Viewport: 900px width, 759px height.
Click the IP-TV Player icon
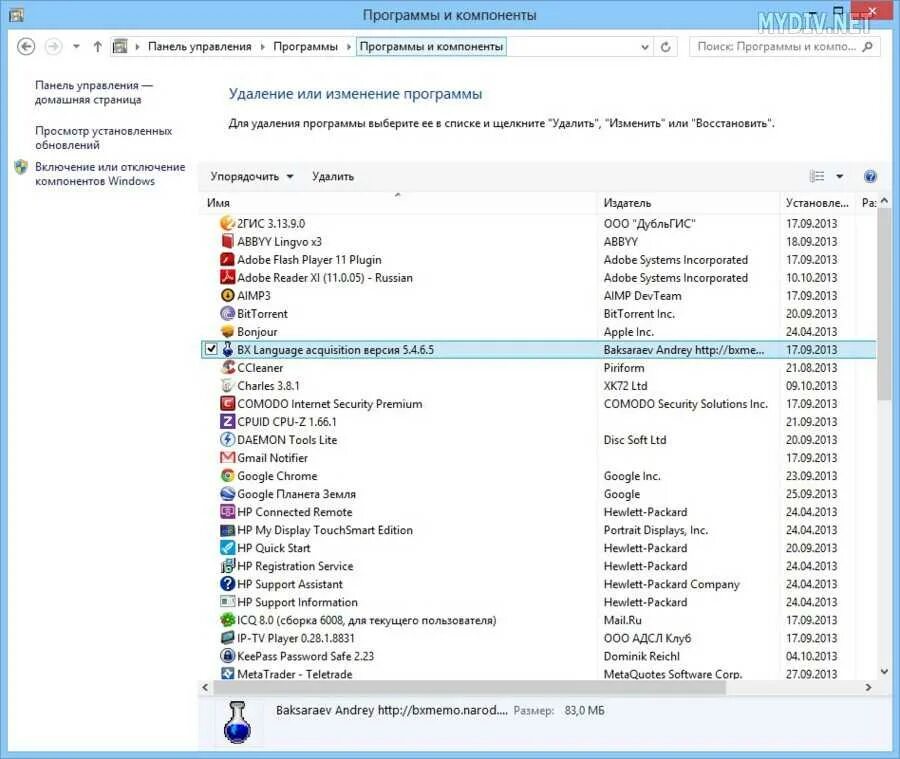click(x=228, y=638)
